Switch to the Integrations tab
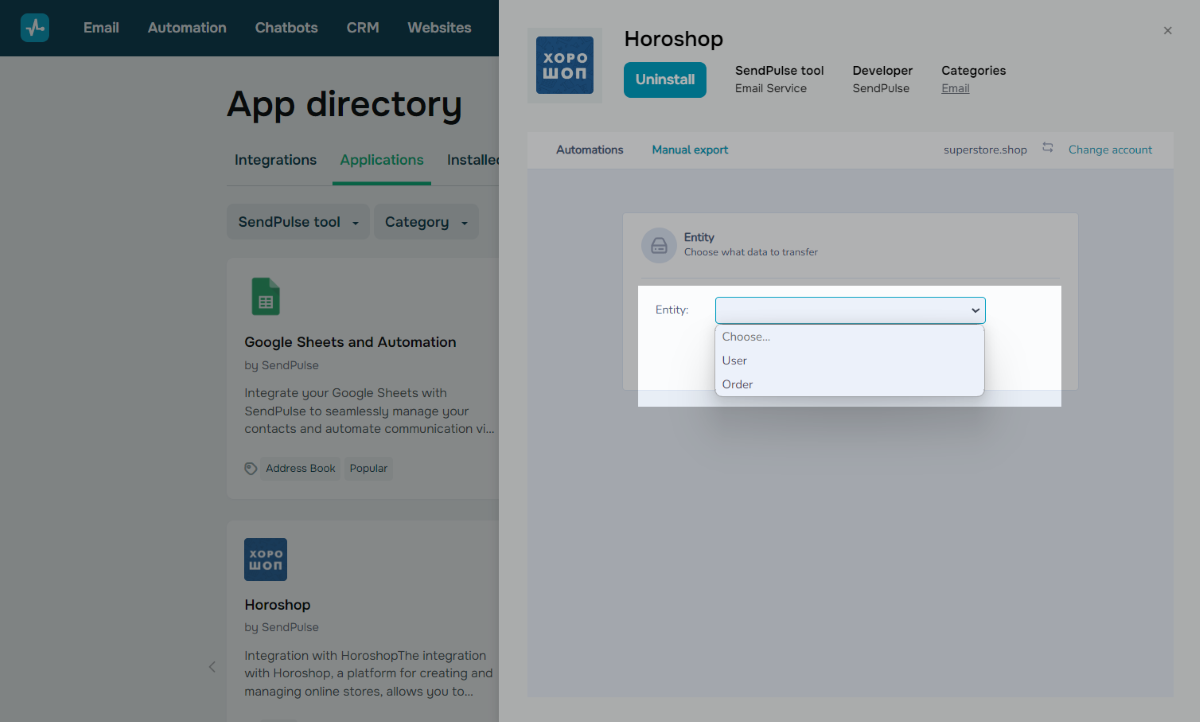The image size is (1200, 722). [x=275, y=160]
